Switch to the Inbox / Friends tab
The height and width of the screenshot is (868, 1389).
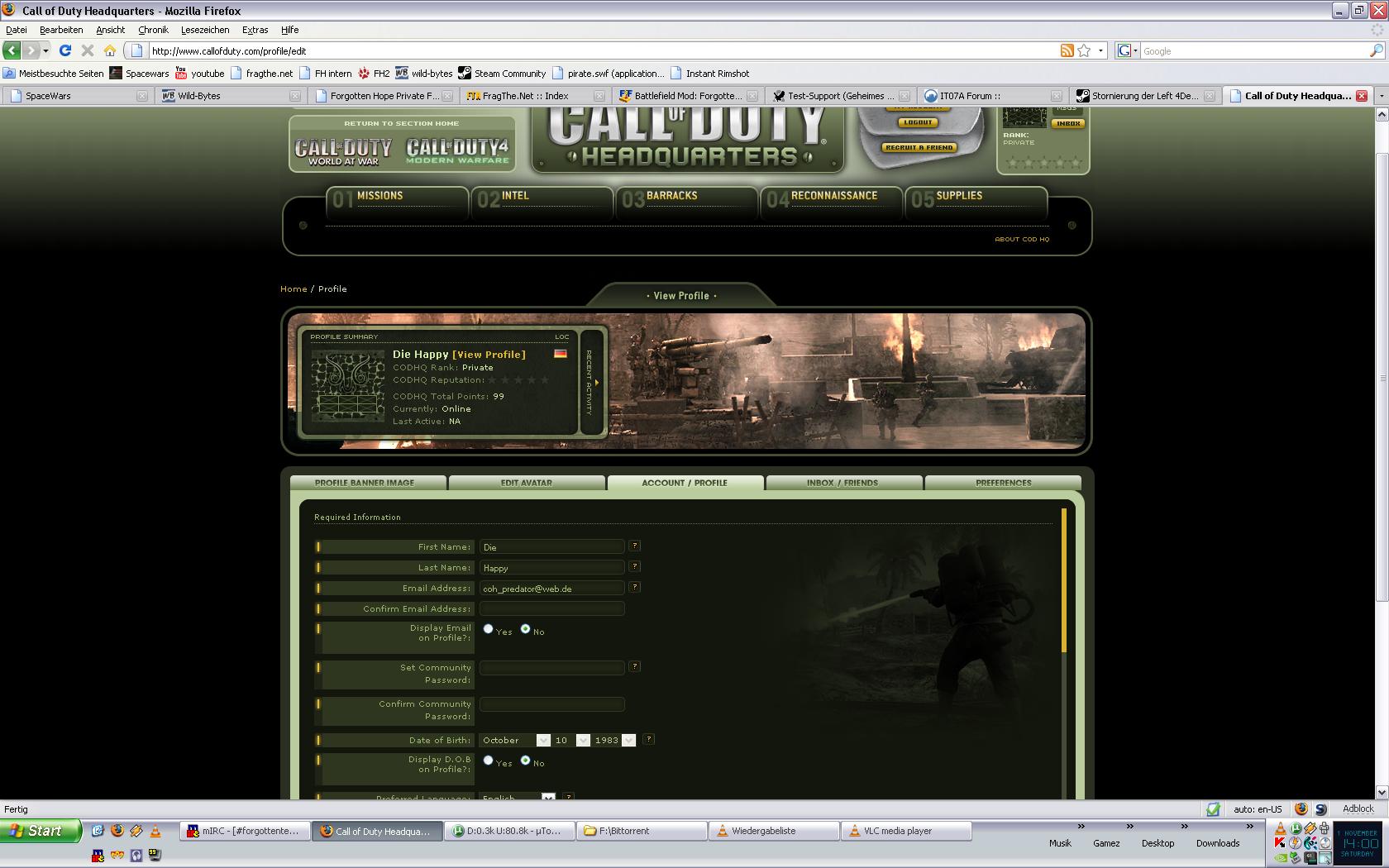843,483
